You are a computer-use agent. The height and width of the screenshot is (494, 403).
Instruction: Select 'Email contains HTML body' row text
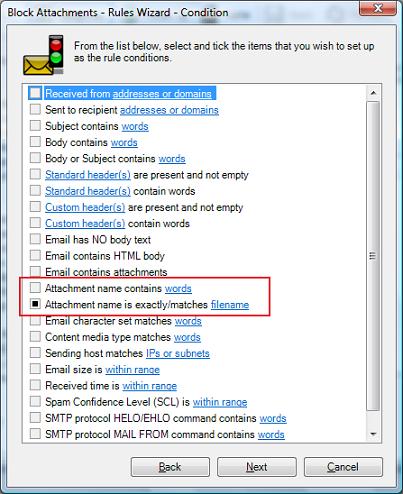coord(105,256)
